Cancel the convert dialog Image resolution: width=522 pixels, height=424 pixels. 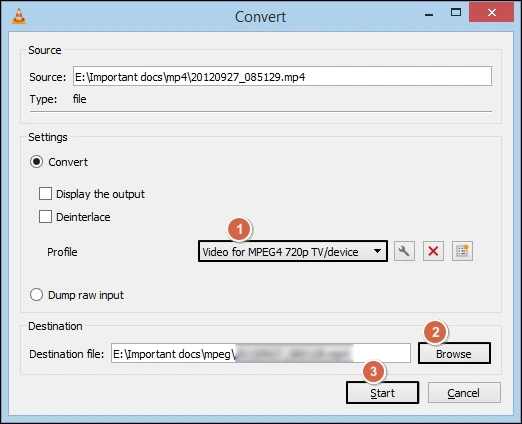click(x=464, y=393)
